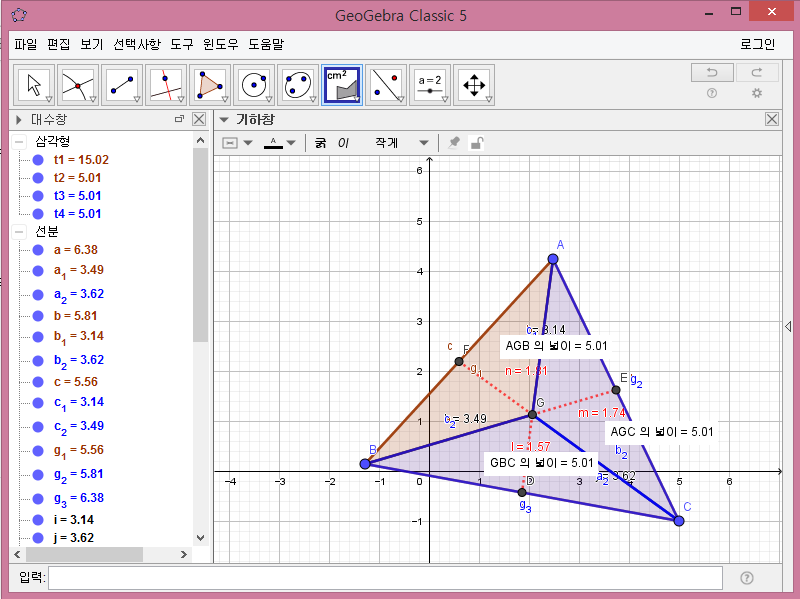The image size is (800, 599).
Task: Click into the 입력 input bar
Action: tap(385, 578)
